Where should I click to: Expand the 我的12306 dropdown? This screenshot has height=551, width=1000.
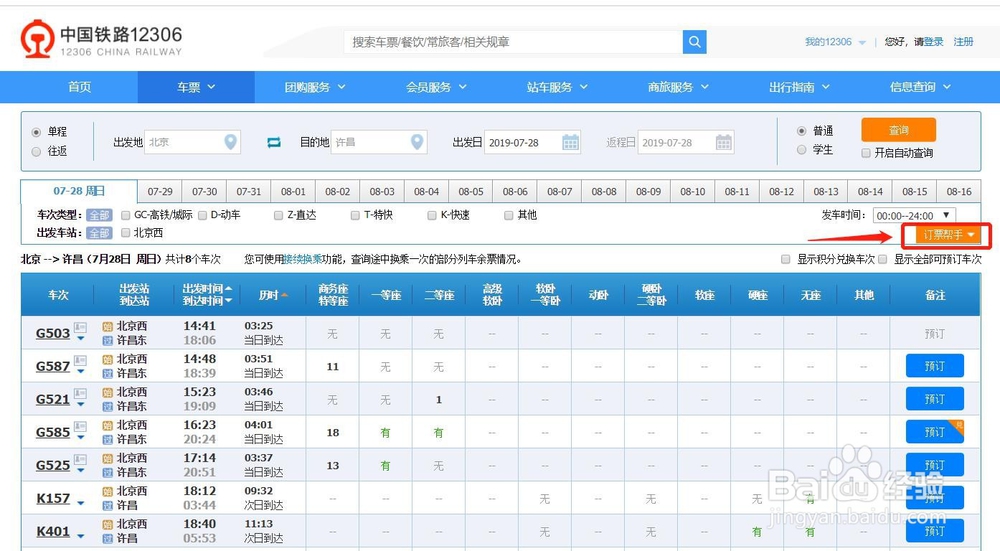click(x=835, y=42)
